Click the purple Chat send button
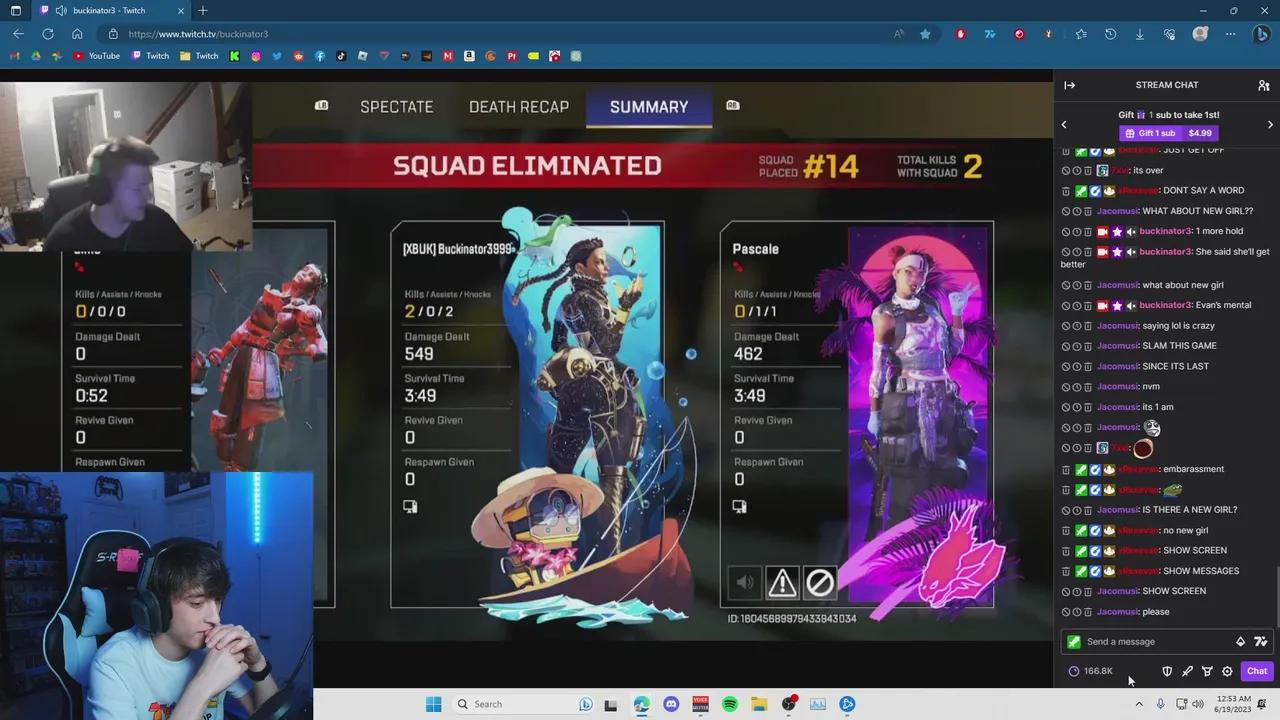This screenshot has height=720, width=1280. point(1257,671)
